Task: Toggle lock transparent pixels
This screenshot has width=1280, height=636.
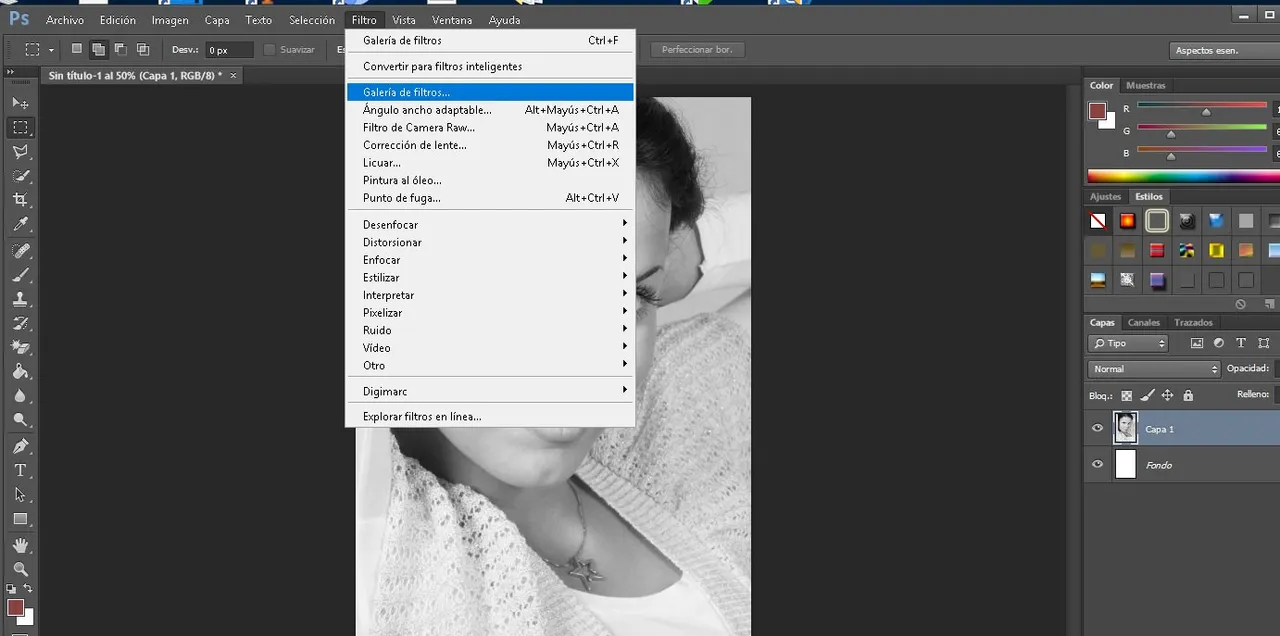Action: click(1127, 395)
